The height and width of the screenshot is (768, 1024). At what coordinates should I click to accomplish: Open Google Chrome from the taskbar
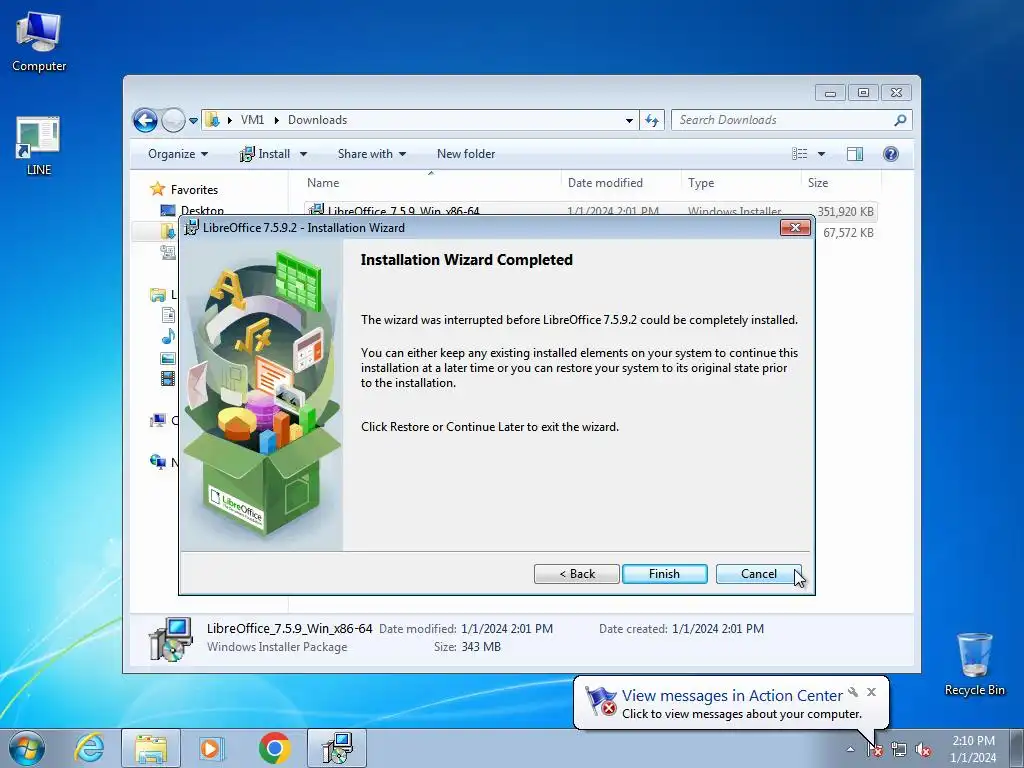point(274,748)
